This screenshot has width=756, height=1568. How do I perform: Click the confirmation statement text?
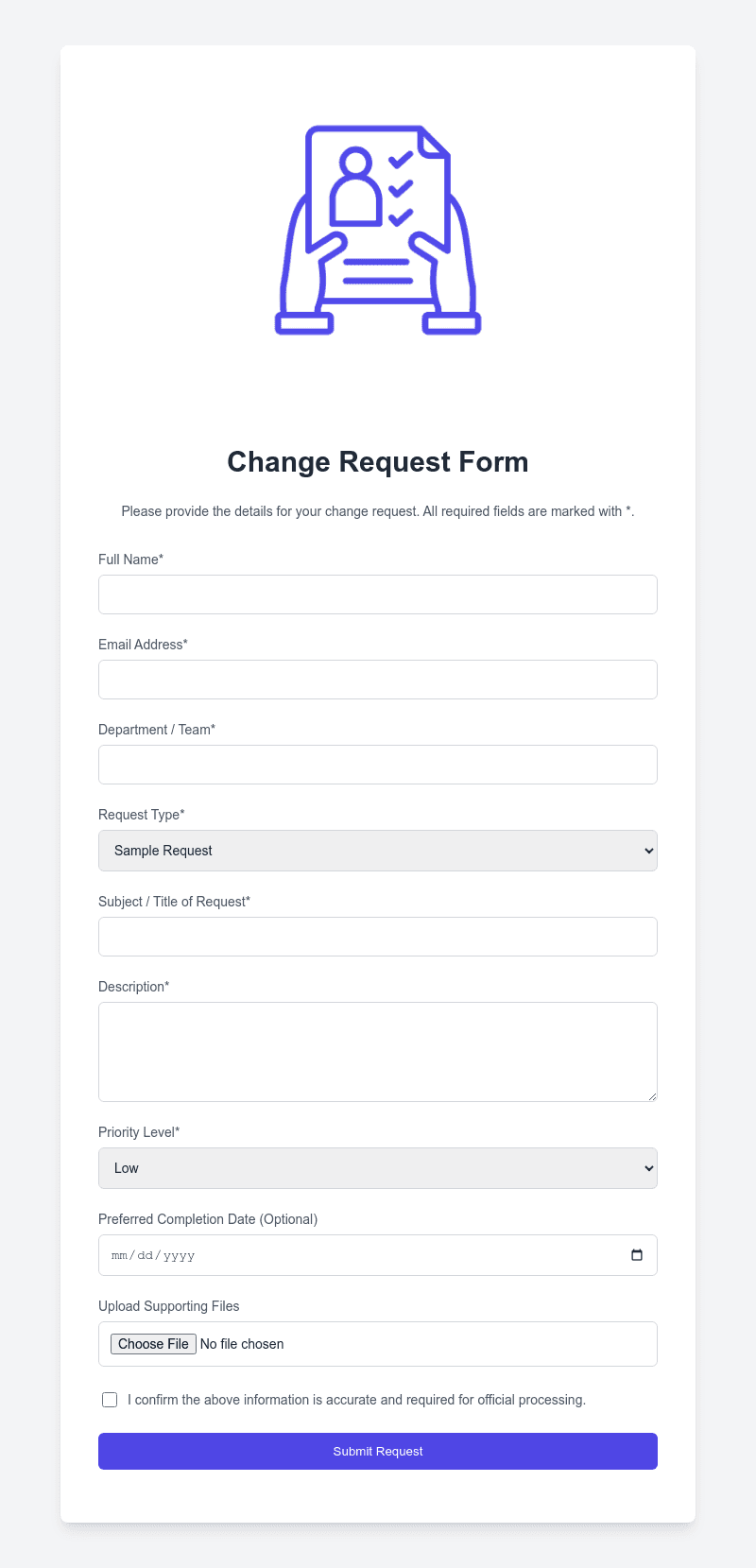(356, 1399)
